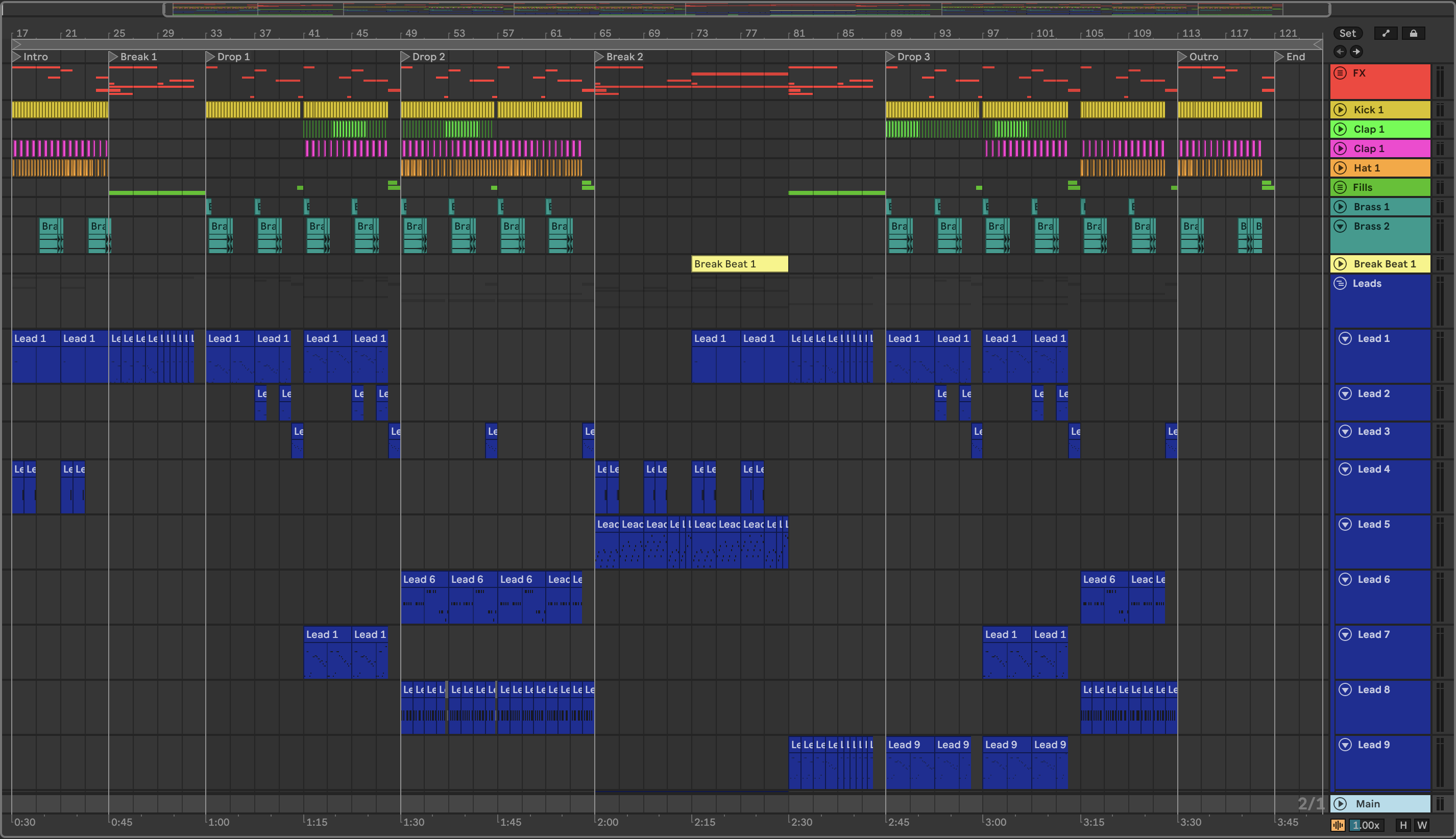Select first Lead 5 clip in Break 2
Image resolution: width=1456 pixels, height=839 pixels.
pyautogui.click(x=607, y=544)
